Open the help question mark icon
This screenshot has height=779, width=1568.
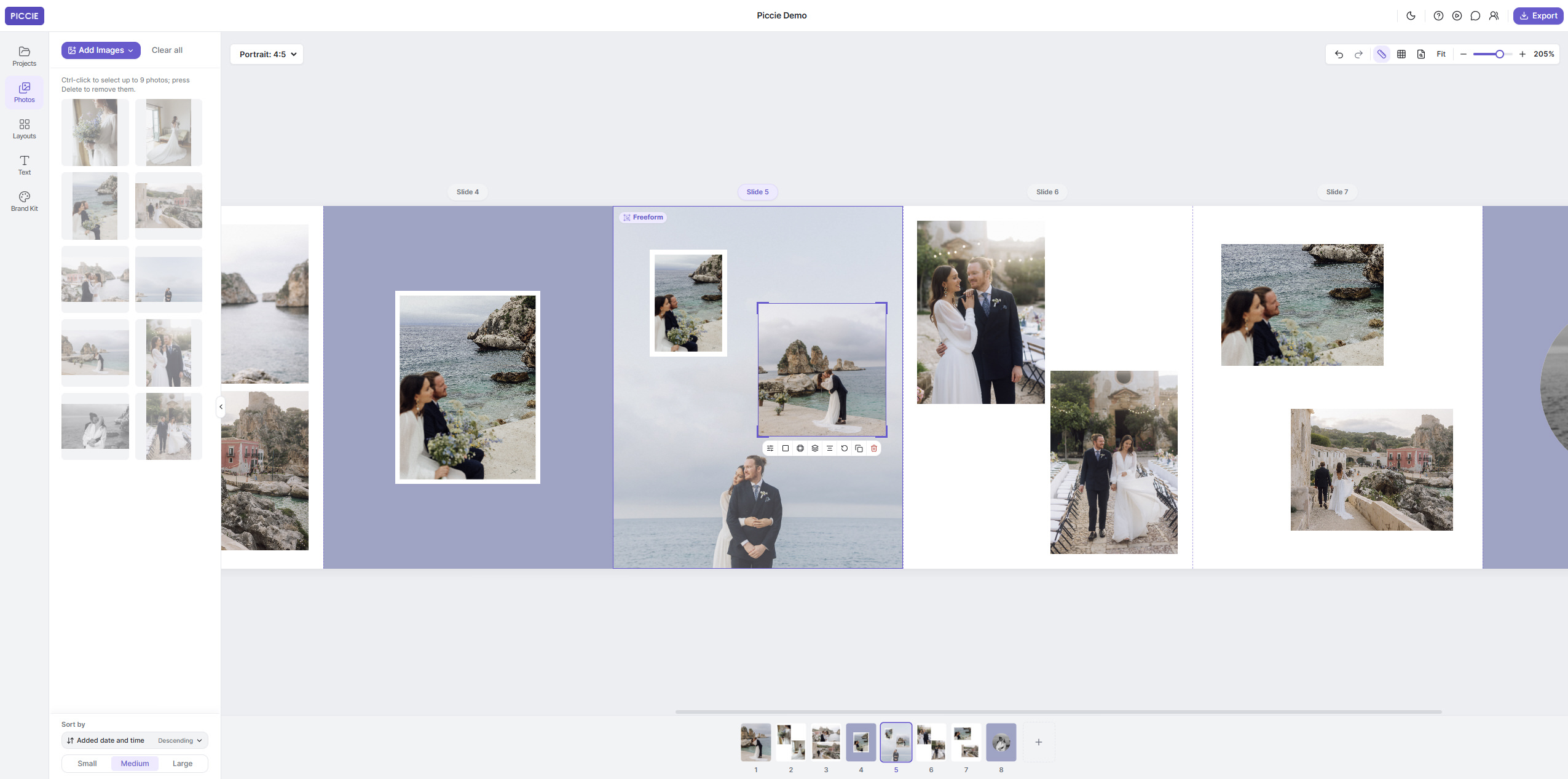click(1438, 16)
